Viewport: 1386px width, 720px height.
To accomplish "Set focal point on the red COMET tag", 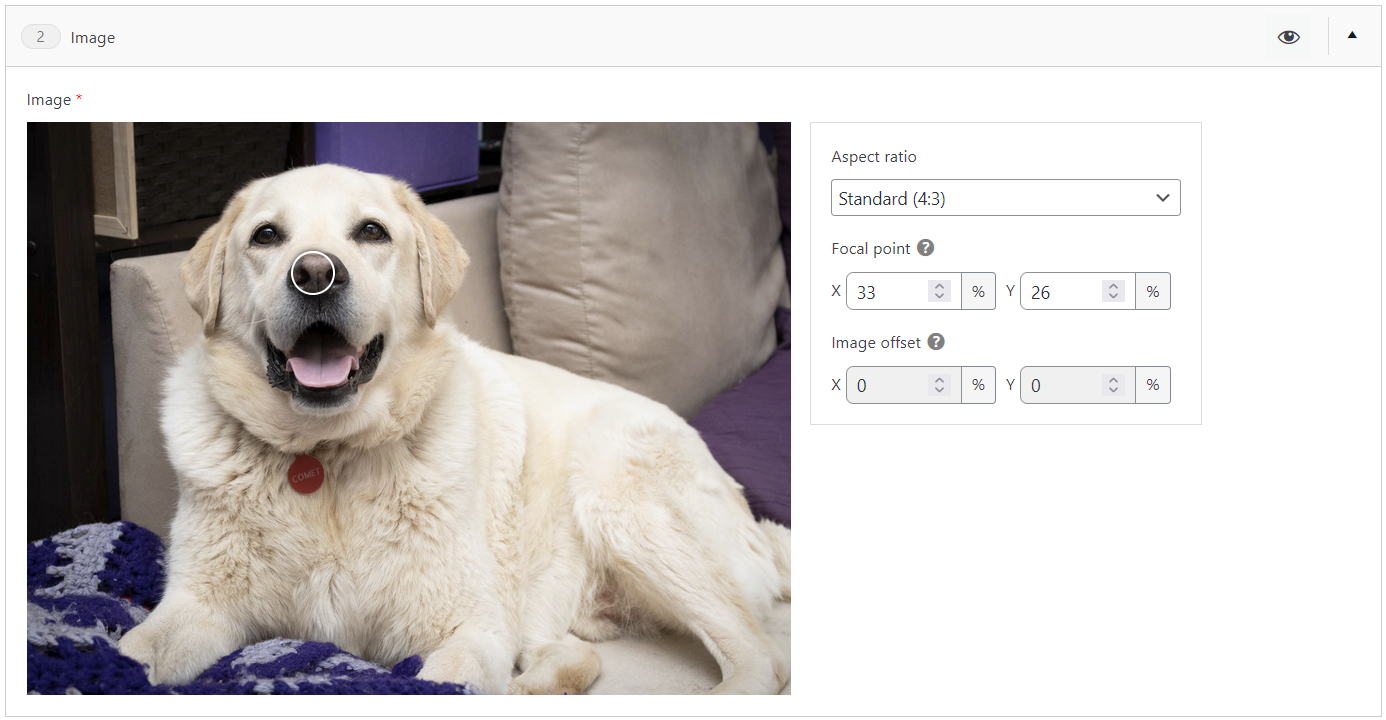I will [x=306, y=475].
